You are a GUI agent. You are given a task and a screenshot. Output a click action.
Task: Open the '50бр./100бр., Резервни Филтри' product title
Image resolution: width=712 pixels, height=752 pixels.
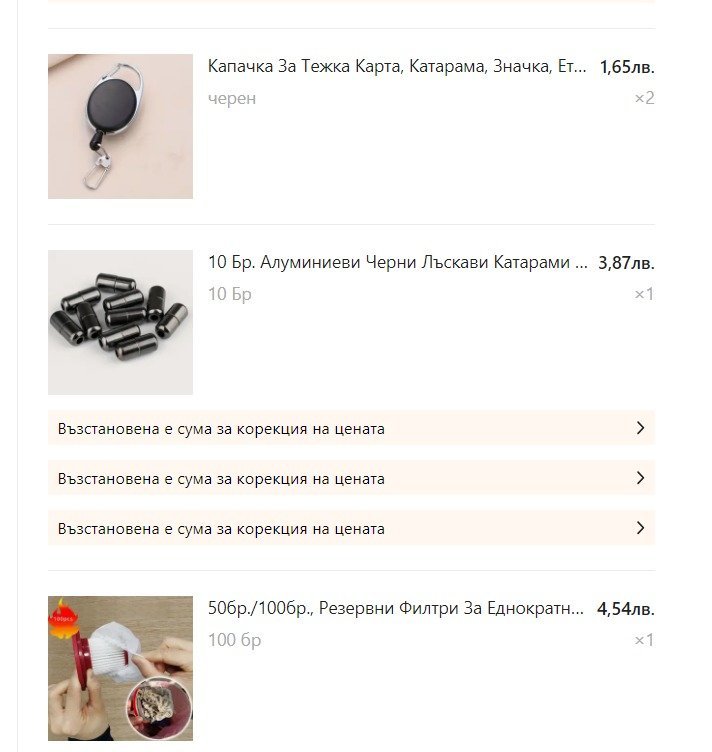coord(396,608)
